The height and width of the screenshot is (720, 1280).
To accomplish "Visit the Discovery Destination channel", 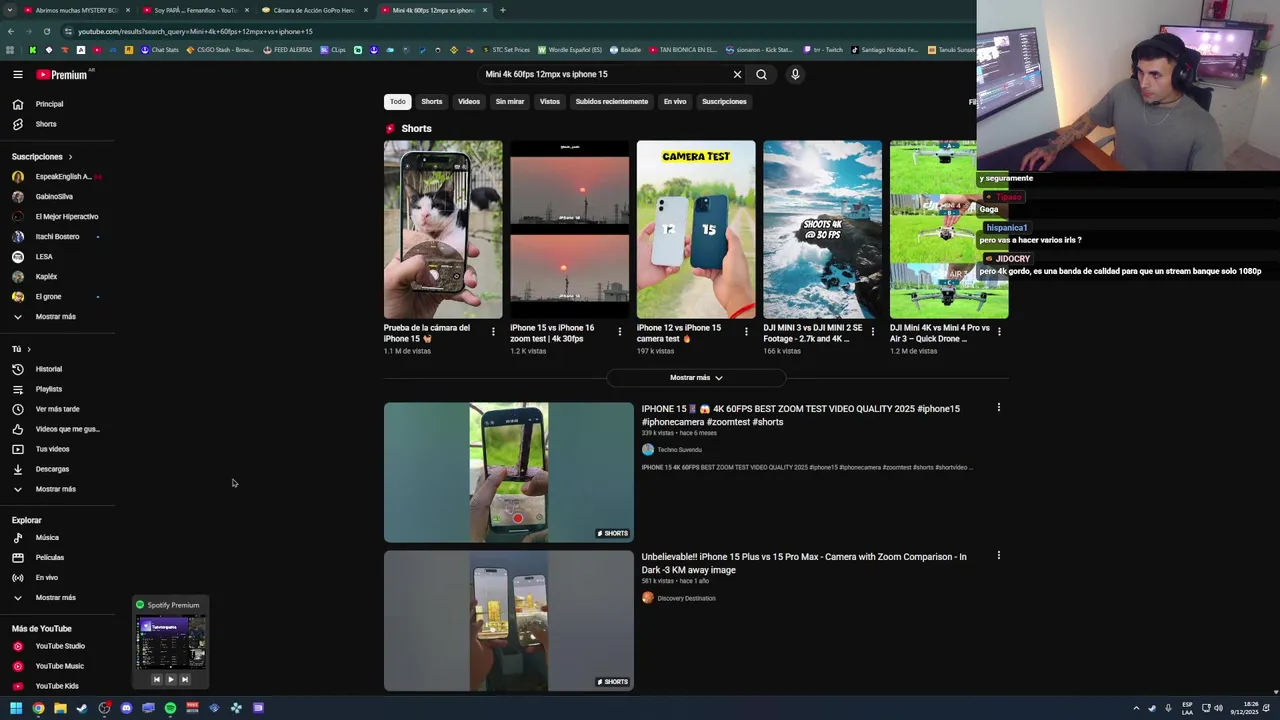I will 686,598.
